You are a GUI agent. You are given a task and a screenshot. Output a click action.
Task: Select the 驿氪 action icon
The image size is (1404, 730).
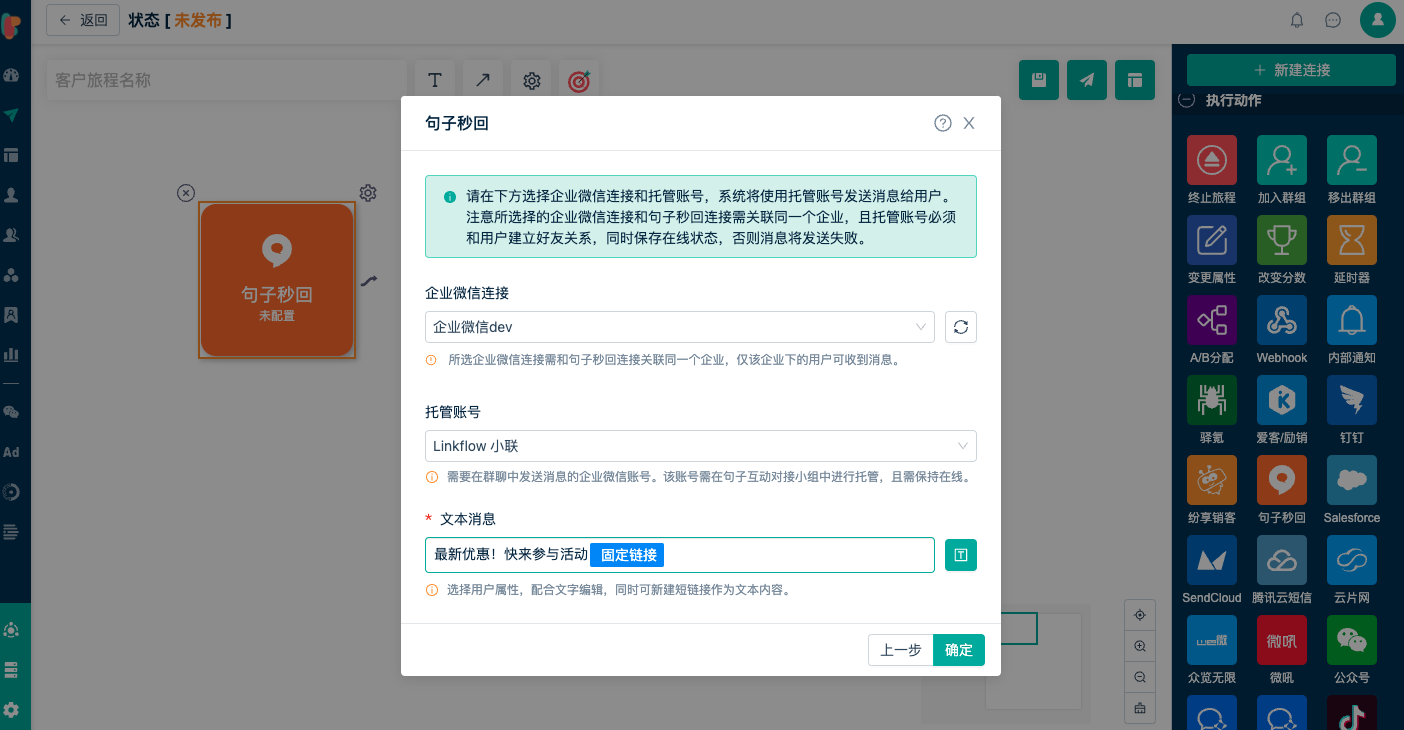(1212, 400)
